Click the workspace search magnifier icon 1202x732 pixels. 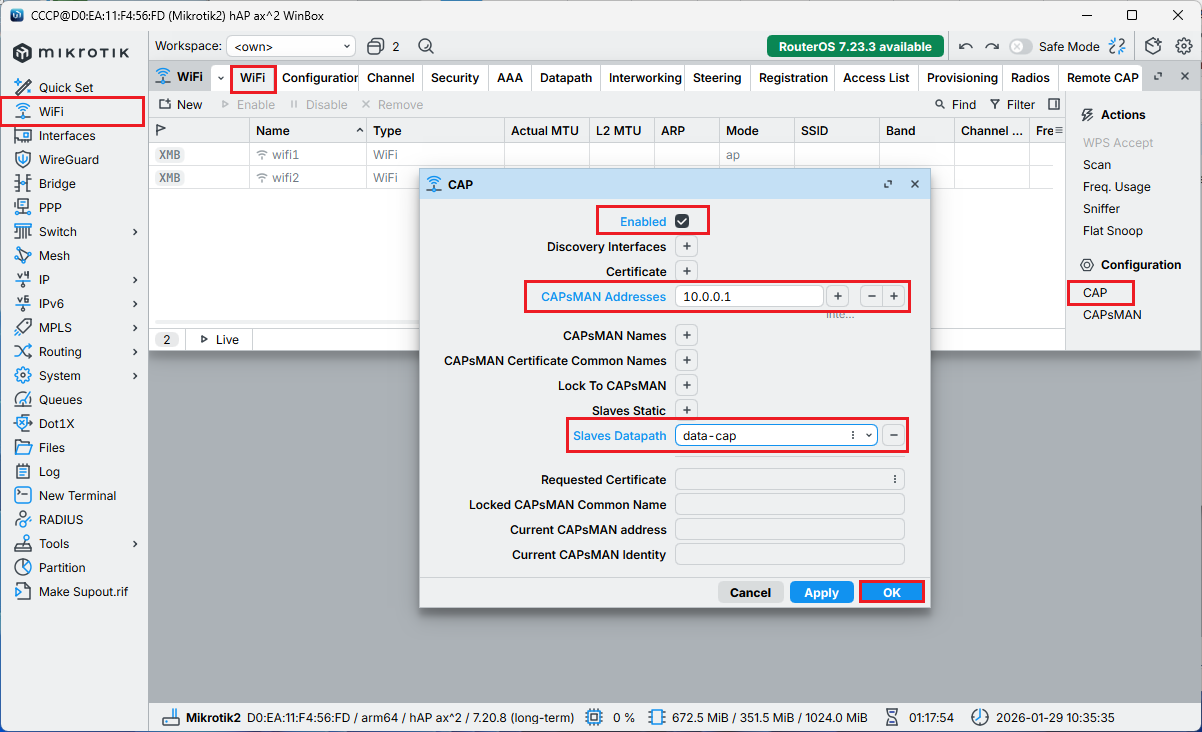(426, 46)
